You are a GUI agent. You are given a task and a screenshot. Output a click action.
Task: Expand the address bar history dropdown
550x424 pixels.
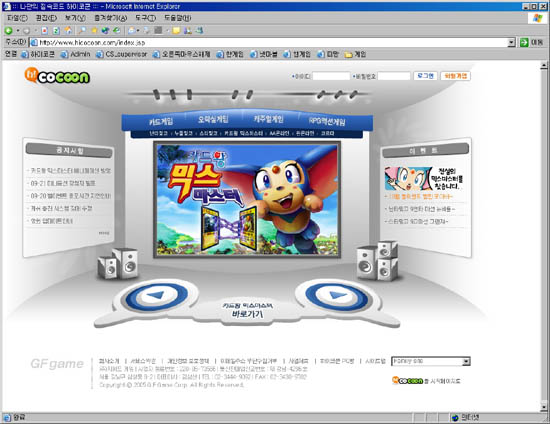[x=511, y=42]
